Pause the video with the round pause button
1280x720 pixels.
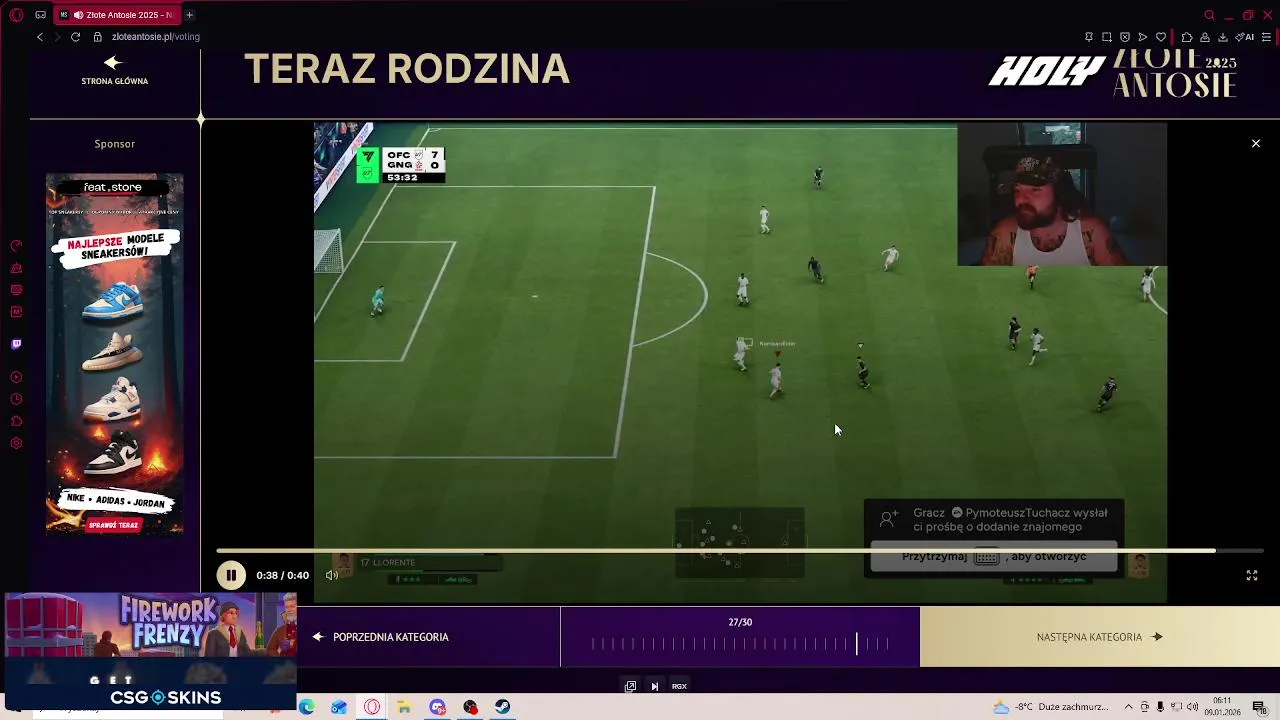point(231,575)
